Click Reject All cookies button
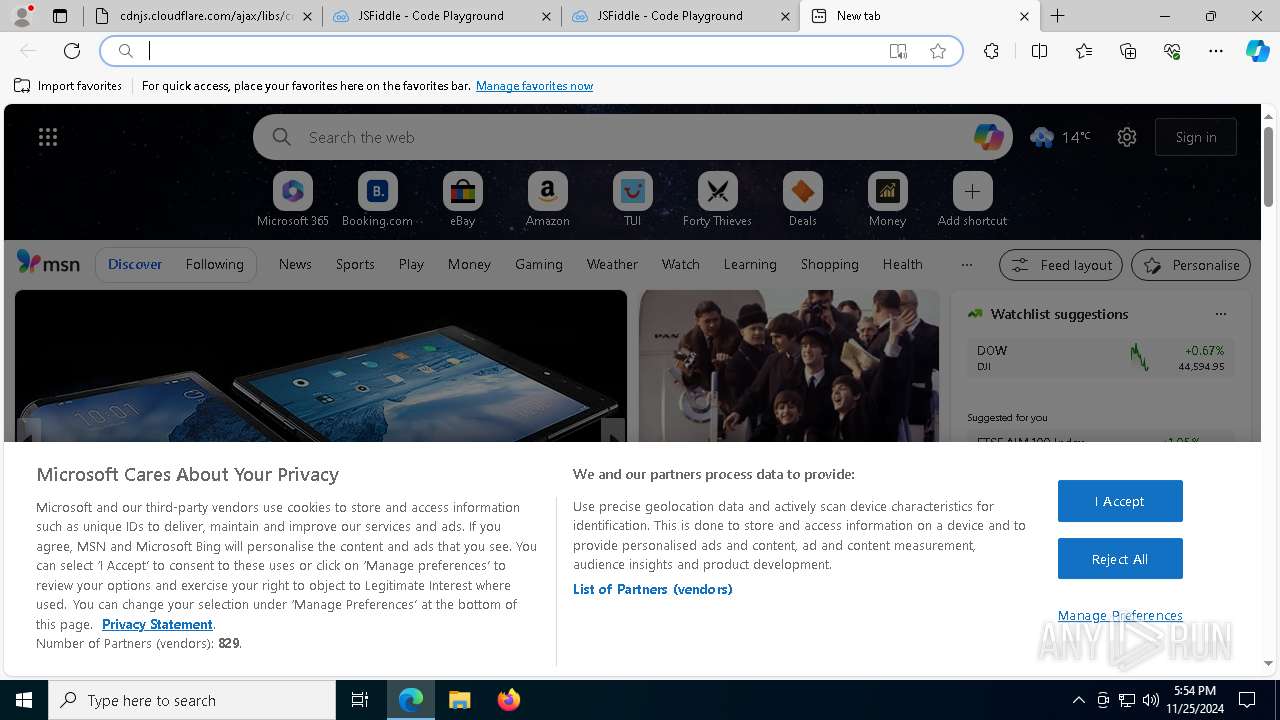Image resolution: width=1280 pixels, height=720 pixels. (1120, 559)
